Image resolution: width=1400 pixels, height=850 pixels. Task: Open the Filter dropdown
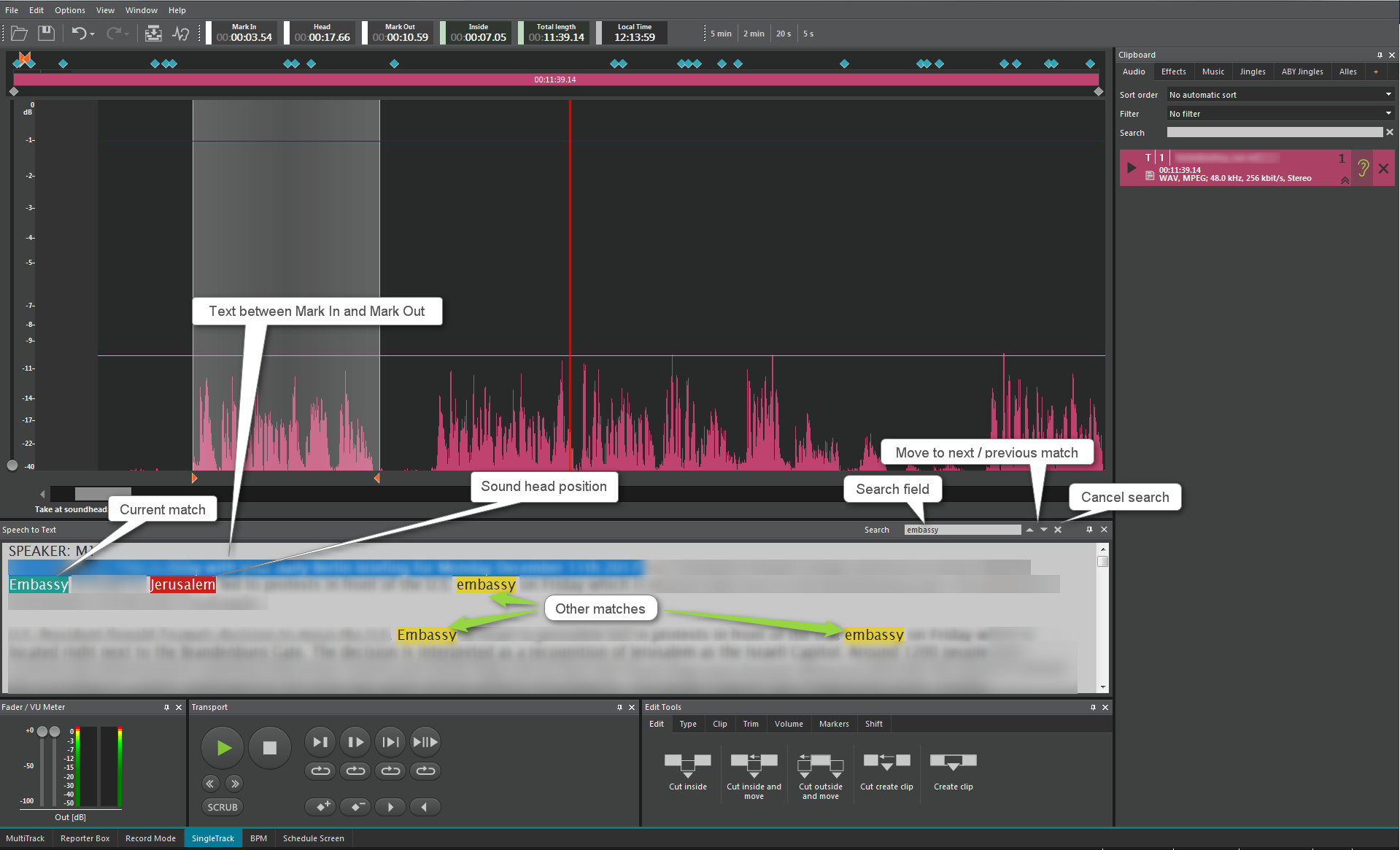[x=1280, y=114]
